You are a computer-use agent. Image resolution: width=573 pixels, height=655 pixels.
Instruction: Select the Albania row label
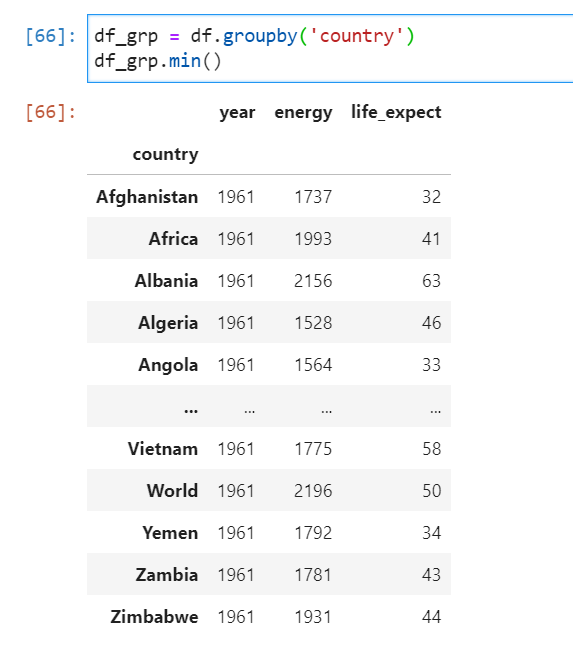pyautogui.click(x=166, y=281)
